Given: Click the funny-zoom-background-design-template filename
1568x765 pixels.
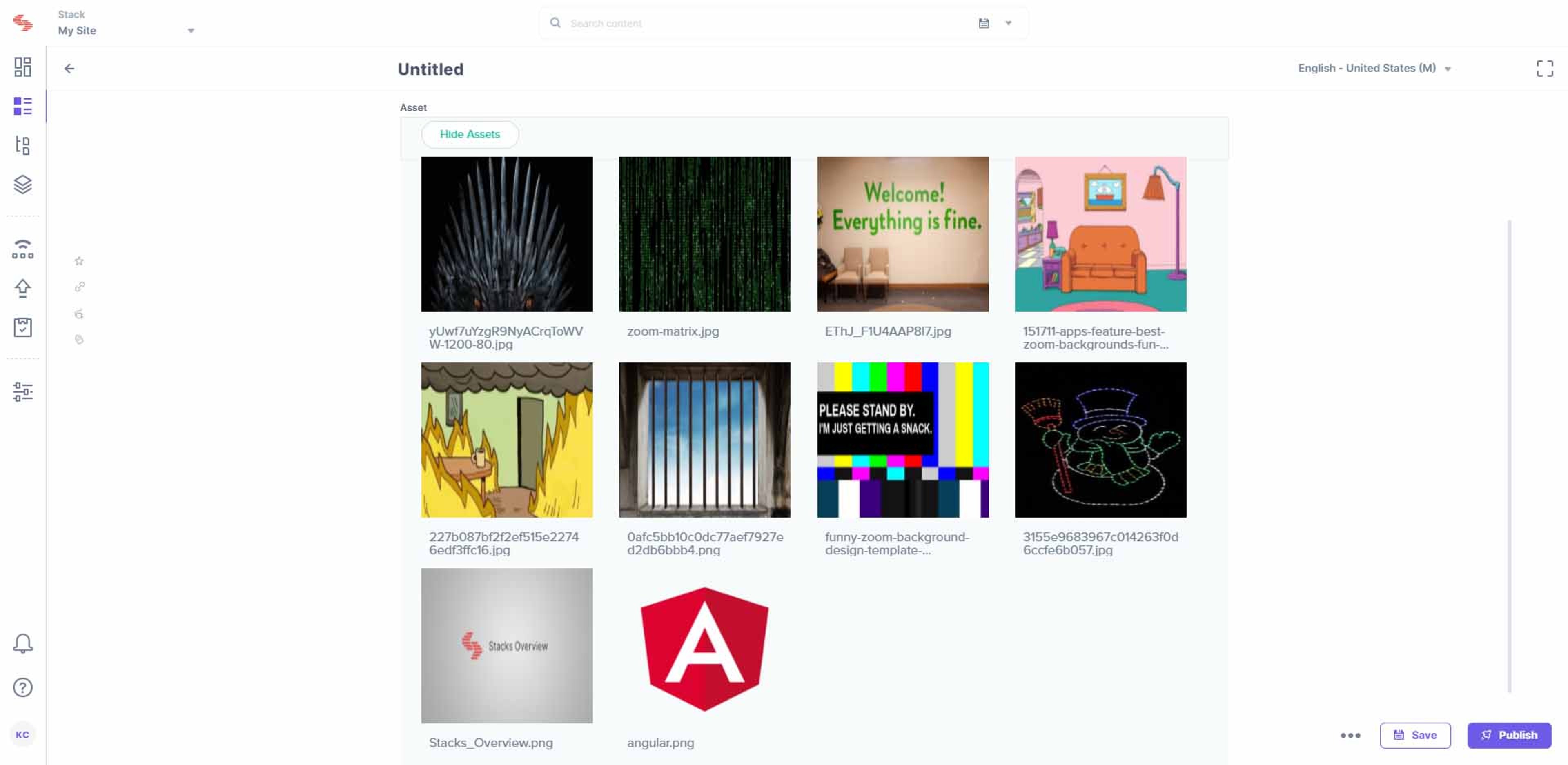Looking at the screenshot, I should [897, 543].
